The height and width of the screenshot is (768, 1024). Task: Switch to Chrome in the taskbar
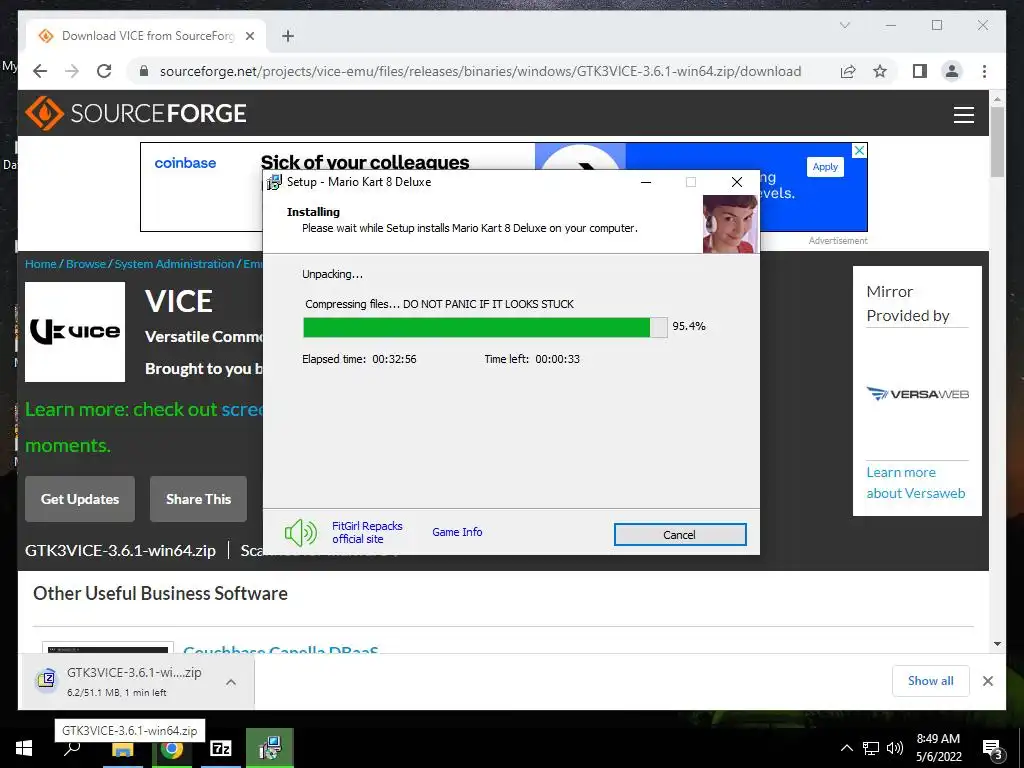[172, 748]
